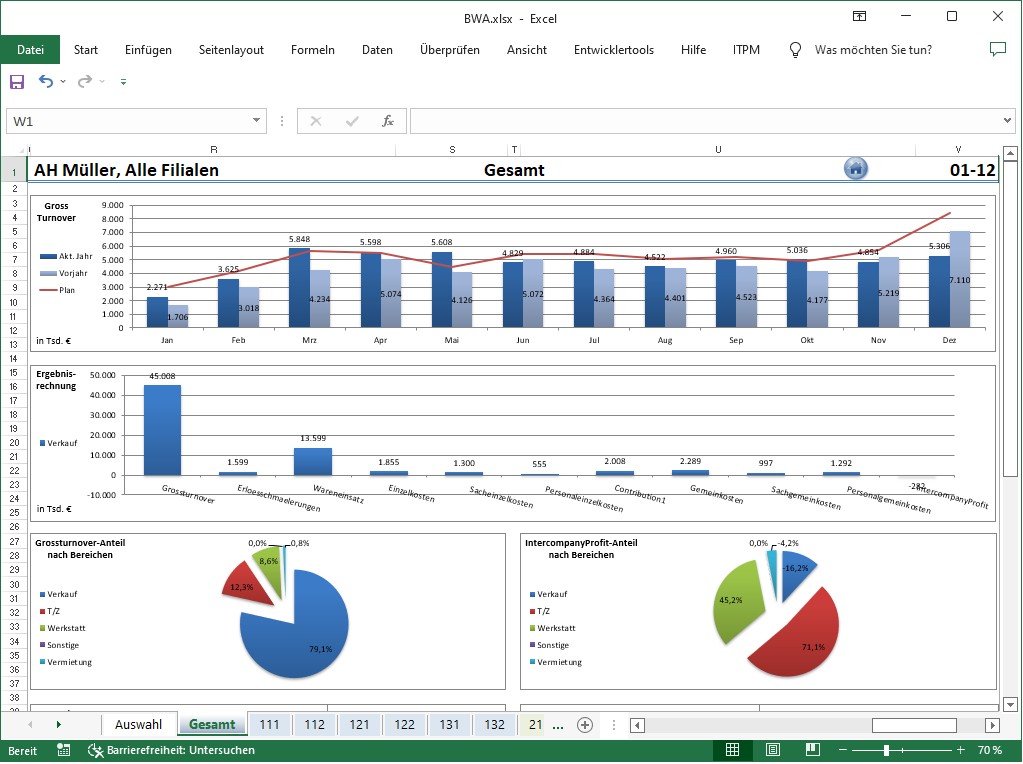This screenshot has height=764, width=1023.
Task: Switch to the Auswahl sheet tab
Action: pyautogui.click(x=138, y=725)
